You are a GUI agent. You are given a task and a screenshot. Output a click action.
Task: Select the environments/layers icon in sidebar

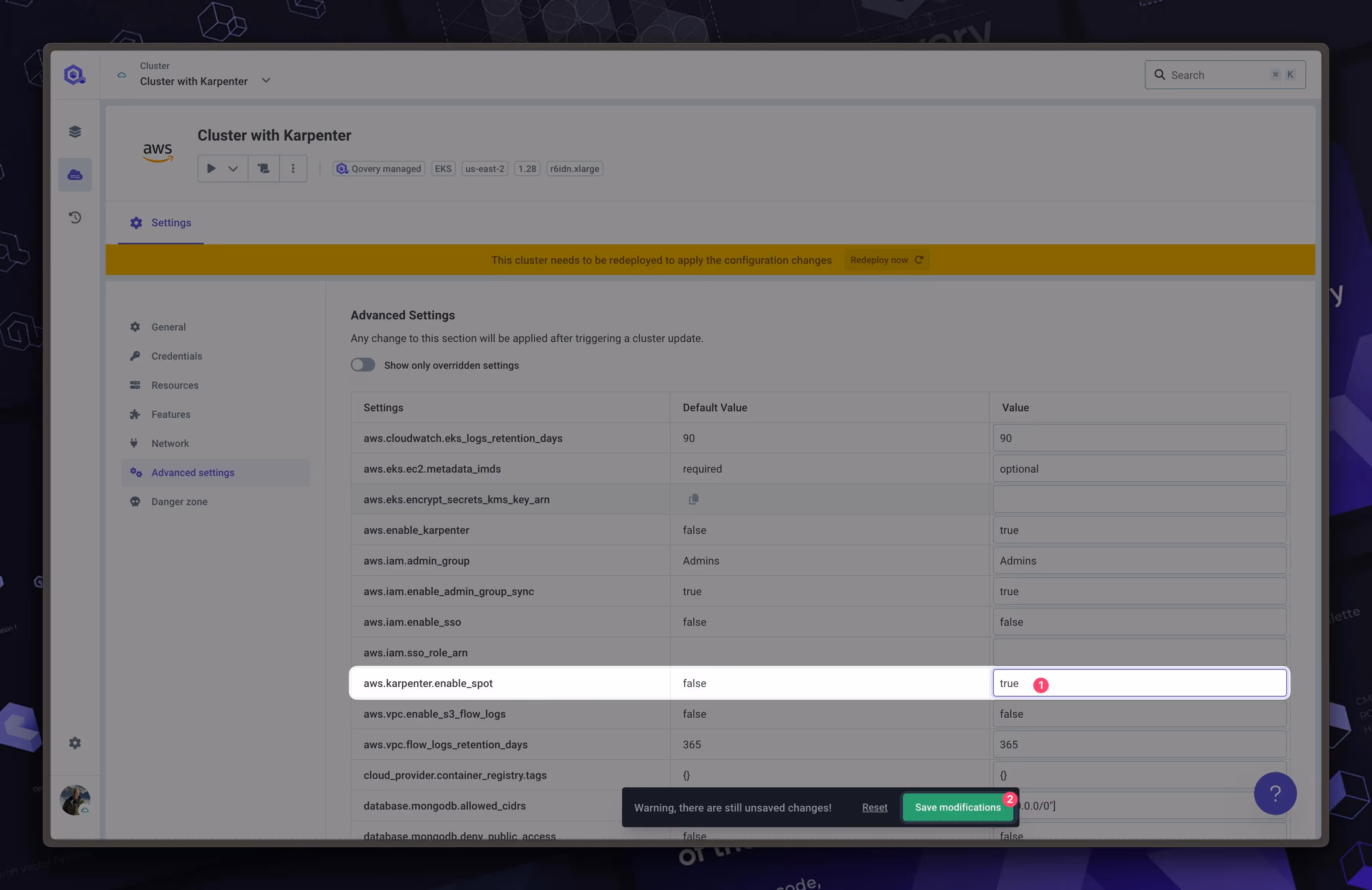point(74,131)
